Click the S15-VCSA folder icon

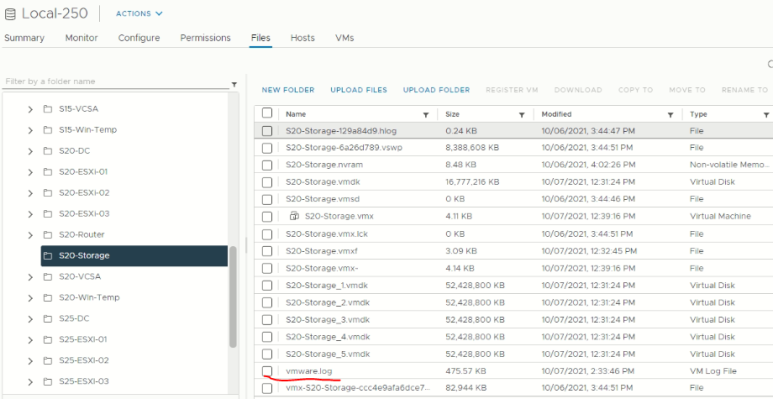(47, 109)
